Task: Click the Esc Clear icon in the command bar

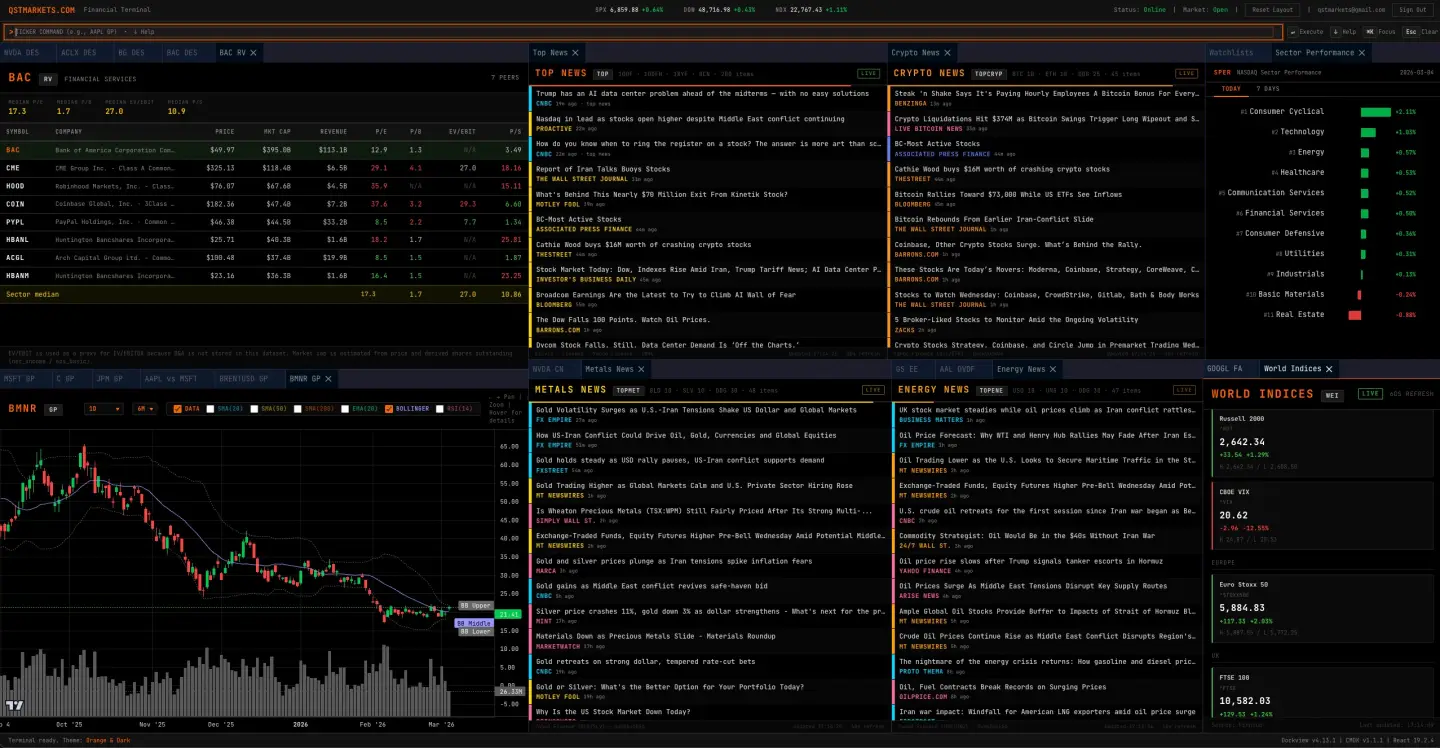Action: click(1410, 32)
